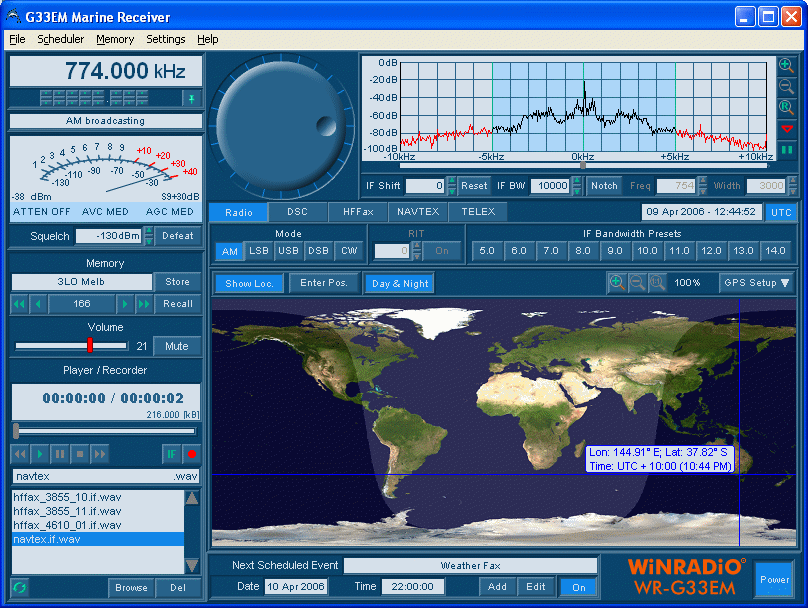This screenshot has height=608, width=808.
Task: Start recording with the red record icon
Action: coord(195,453)
